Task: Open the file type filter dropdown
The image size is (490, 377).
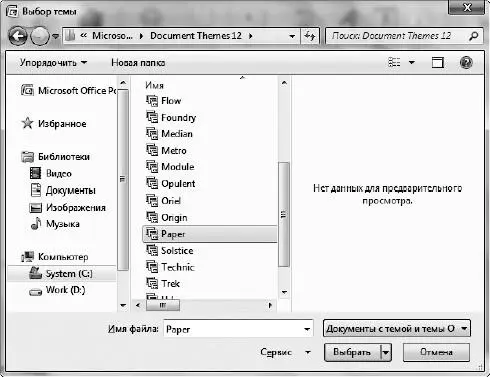Action: pyautogui.click(x=397, y=329)
